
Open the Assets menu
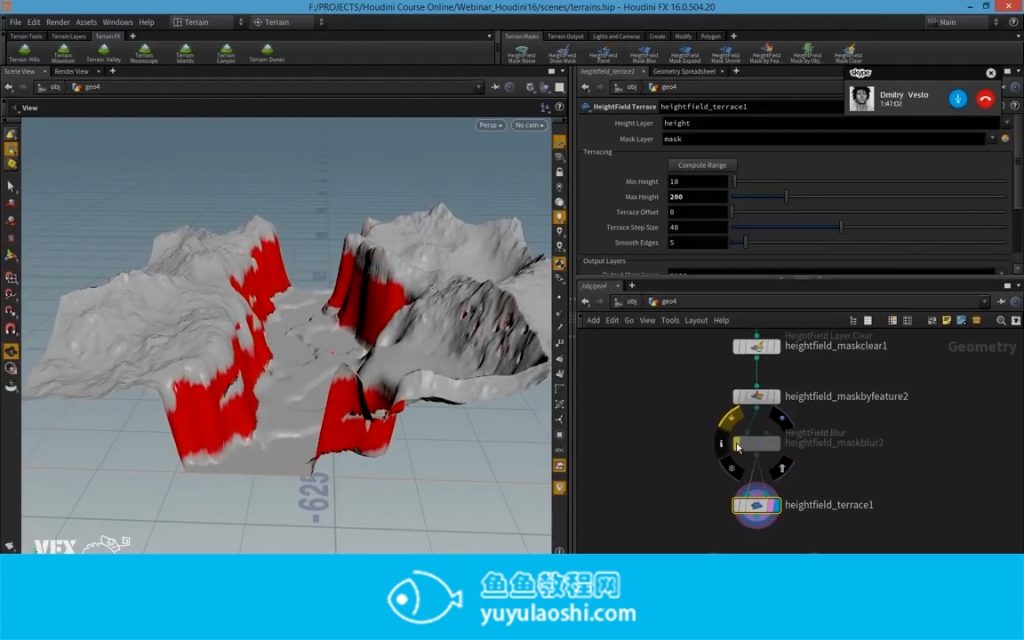(x=86, y=22)
